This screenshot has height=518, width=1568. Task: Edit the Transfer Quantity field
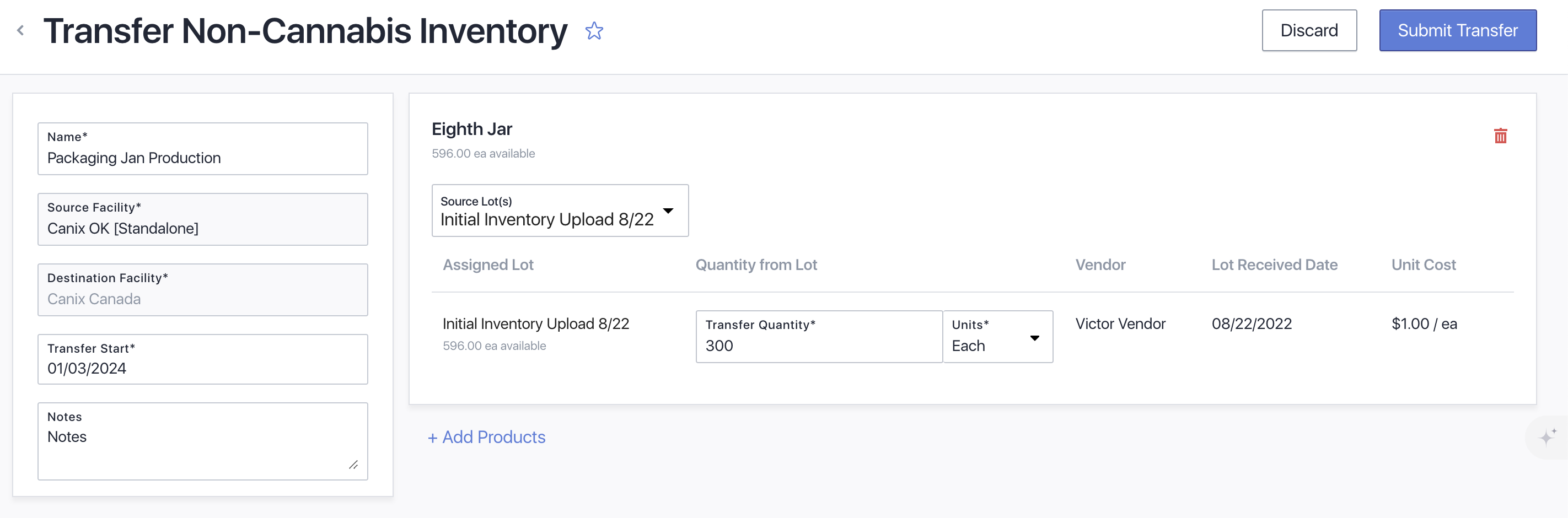818,345
